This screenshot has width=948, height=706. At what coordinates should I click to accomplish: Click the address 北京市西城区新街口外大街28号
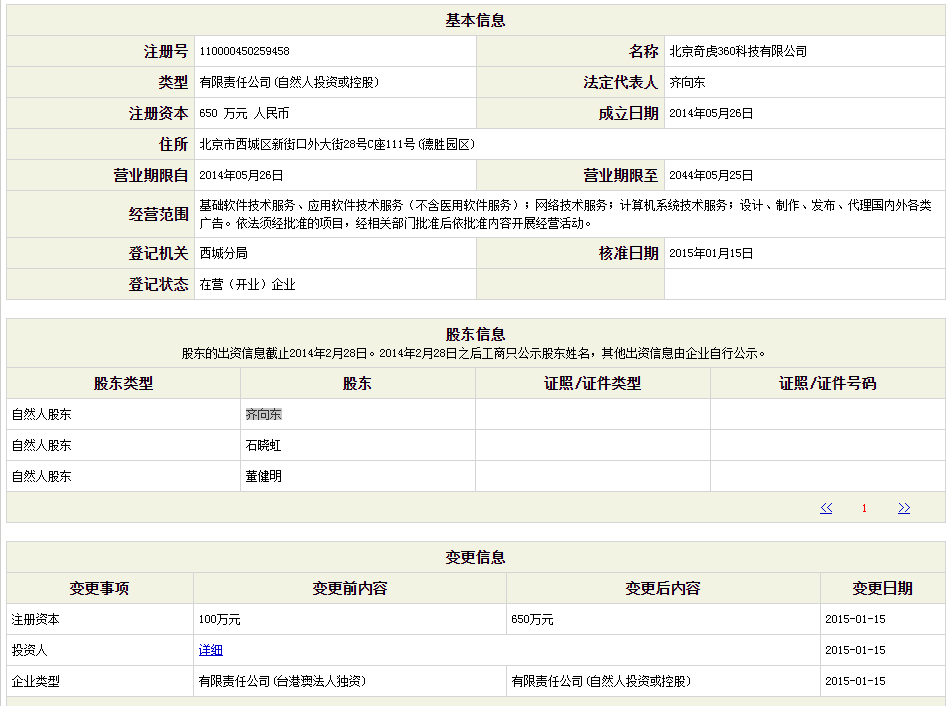337,144
